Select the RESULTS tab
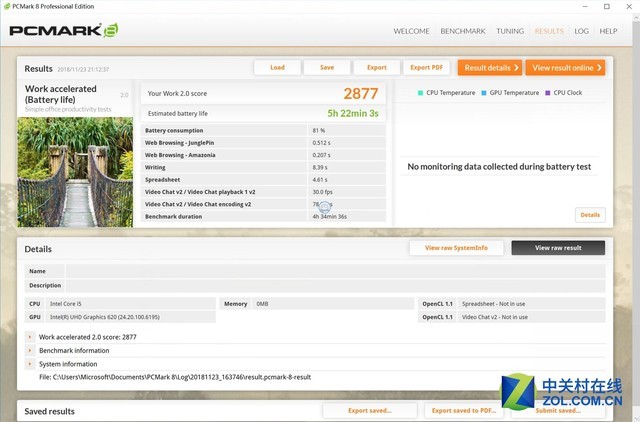The image size is (640, 422). pyautogui.click(x=549, y=31)
